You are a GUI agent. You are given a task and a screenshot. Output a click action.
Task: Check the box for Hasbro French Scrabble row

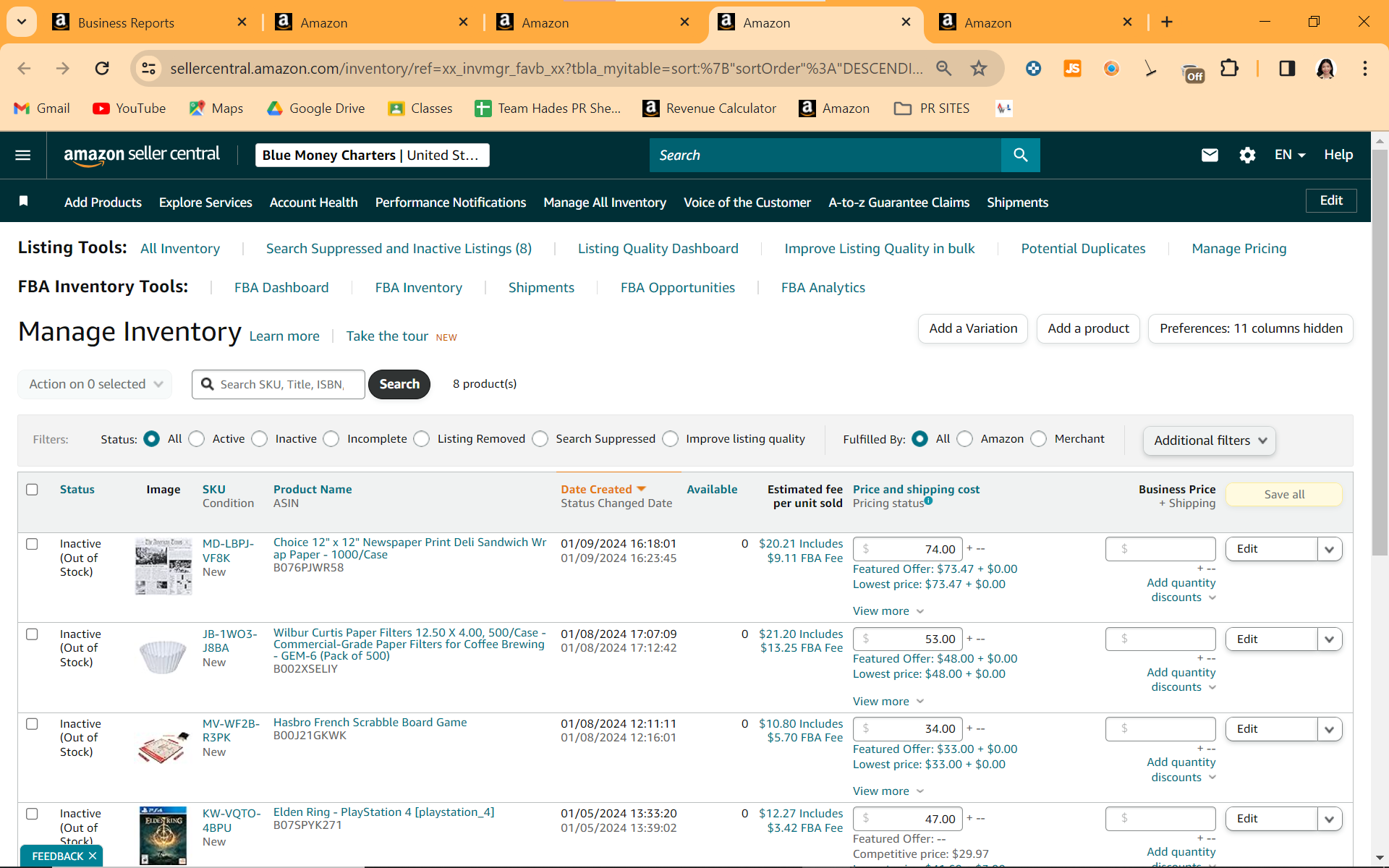[x=32, y=724]
